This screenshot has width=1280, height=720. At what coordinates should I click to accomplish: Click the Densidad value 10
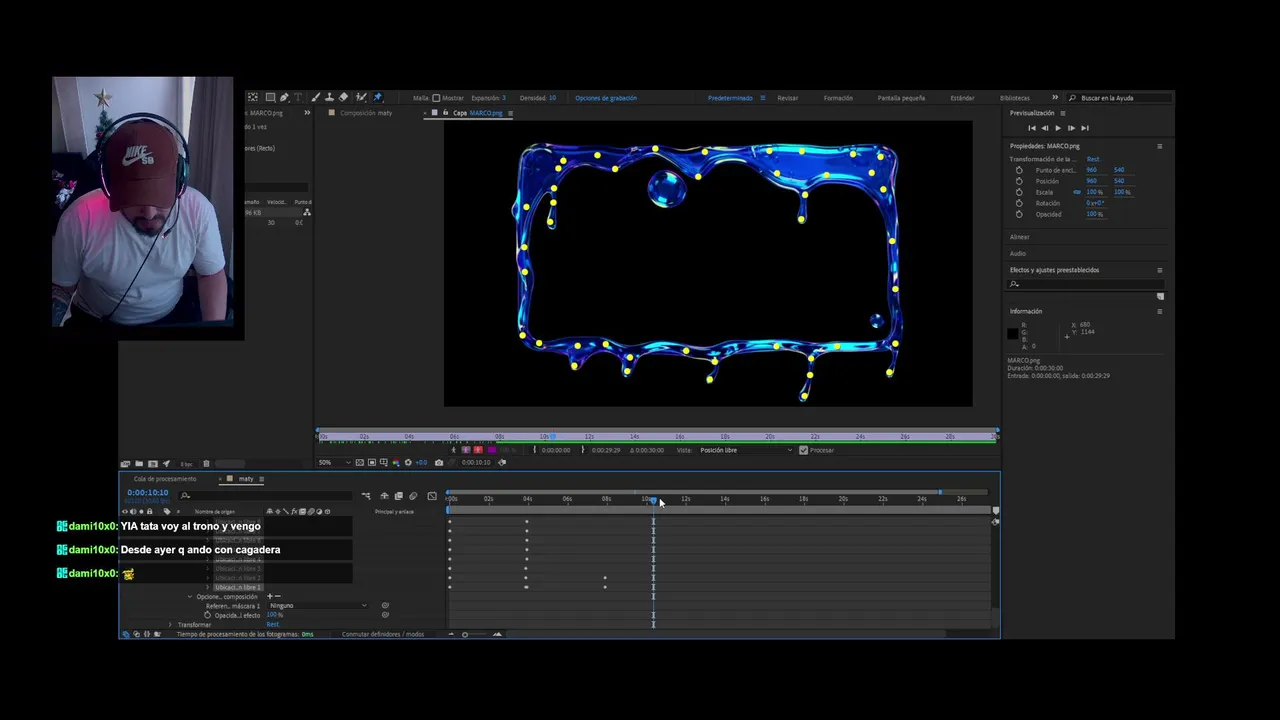coord(552,98)
